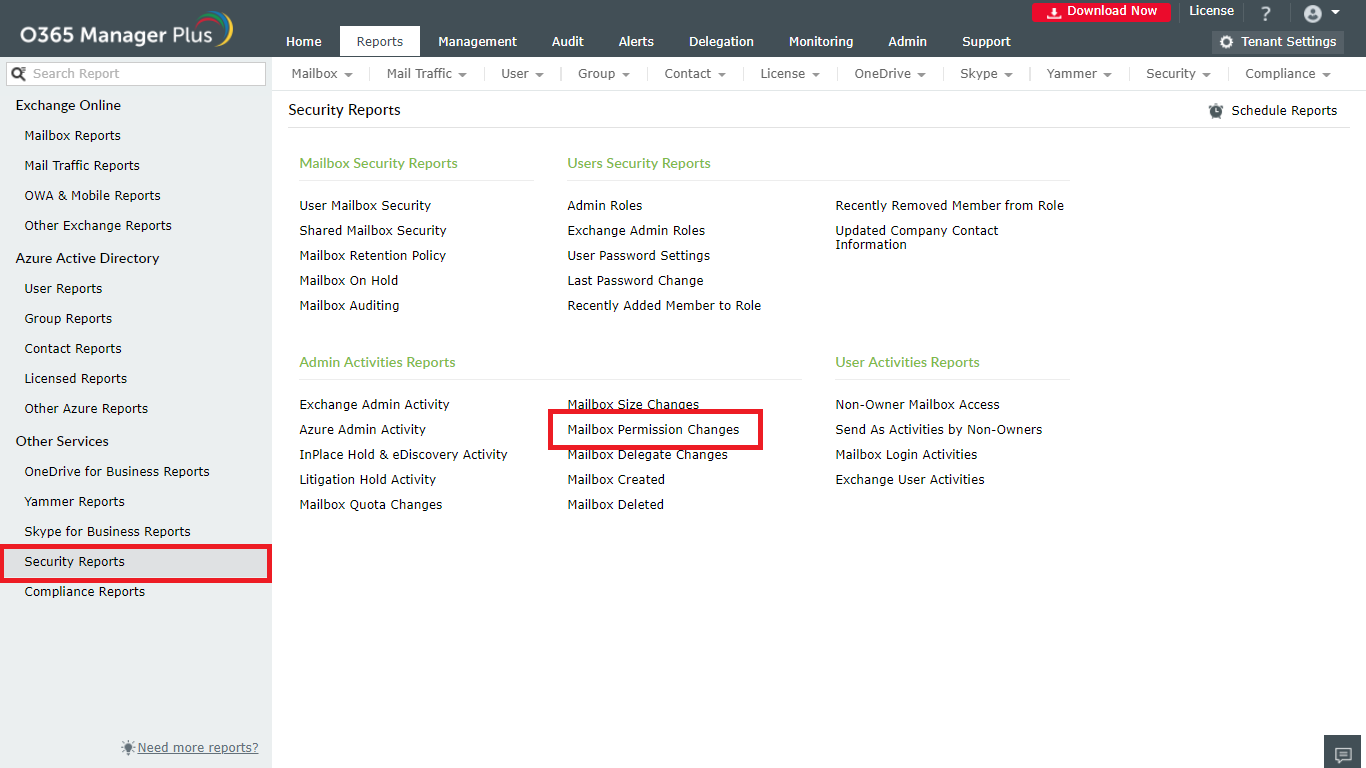Open the Skype dropdown menu

[987, 74]
